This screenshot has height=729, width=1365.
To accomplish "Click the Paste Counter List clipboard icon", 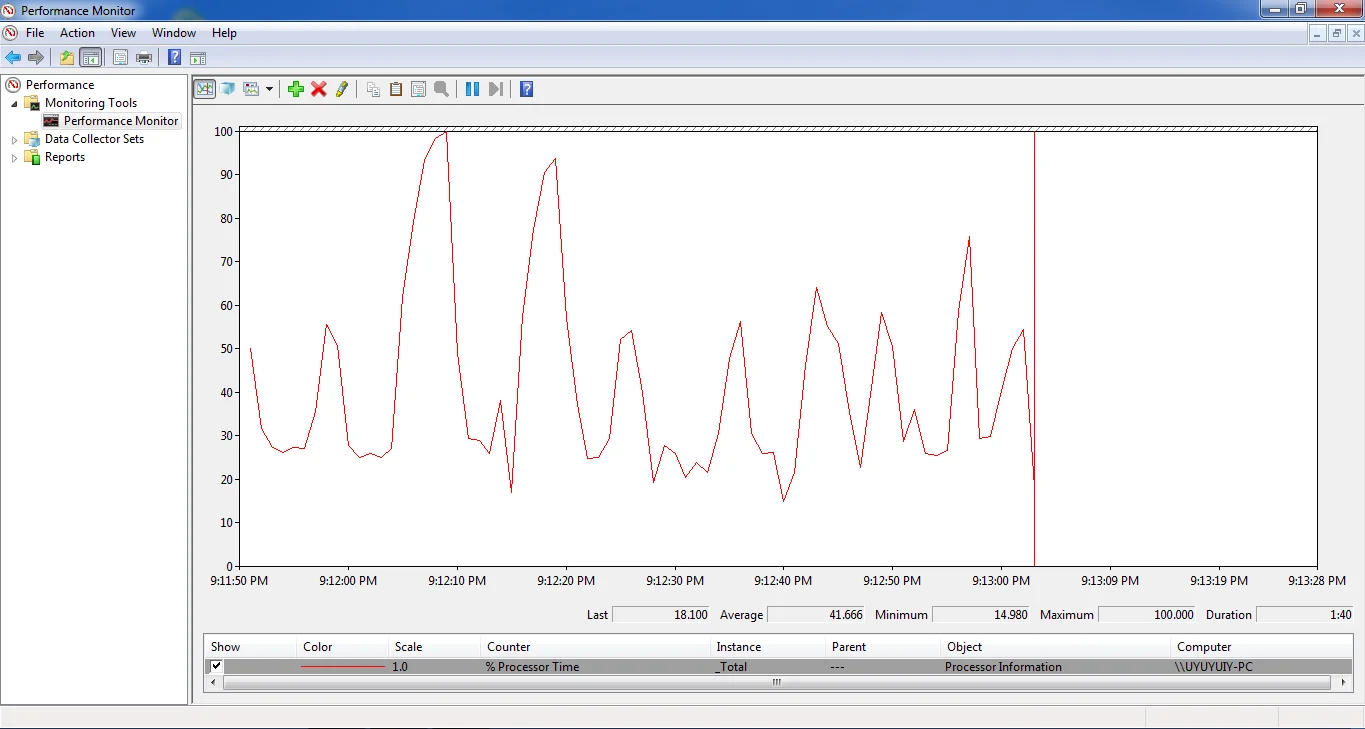I will (x=396, y=89).
